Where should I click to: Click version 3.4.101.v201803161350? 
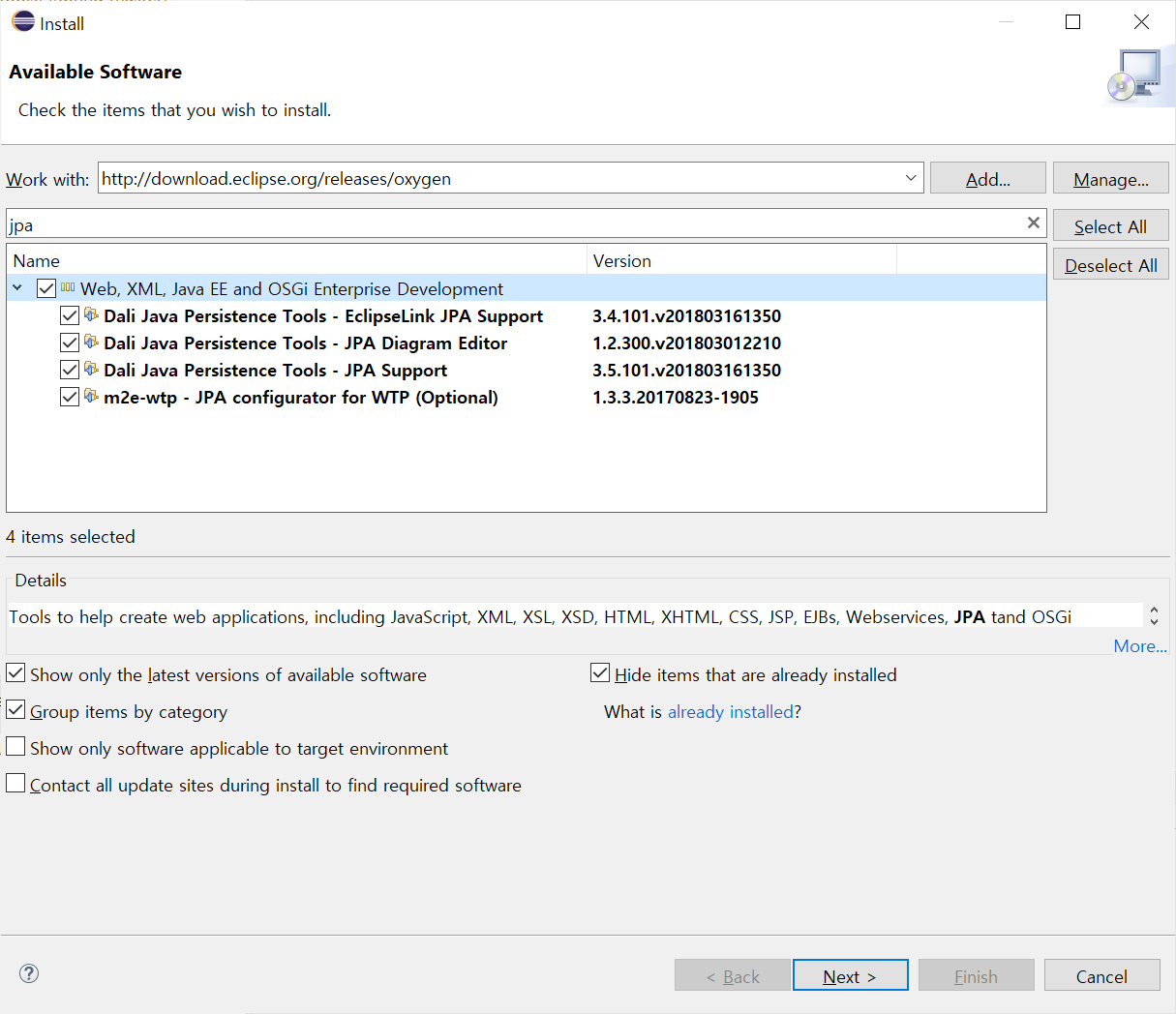[686, 316]
